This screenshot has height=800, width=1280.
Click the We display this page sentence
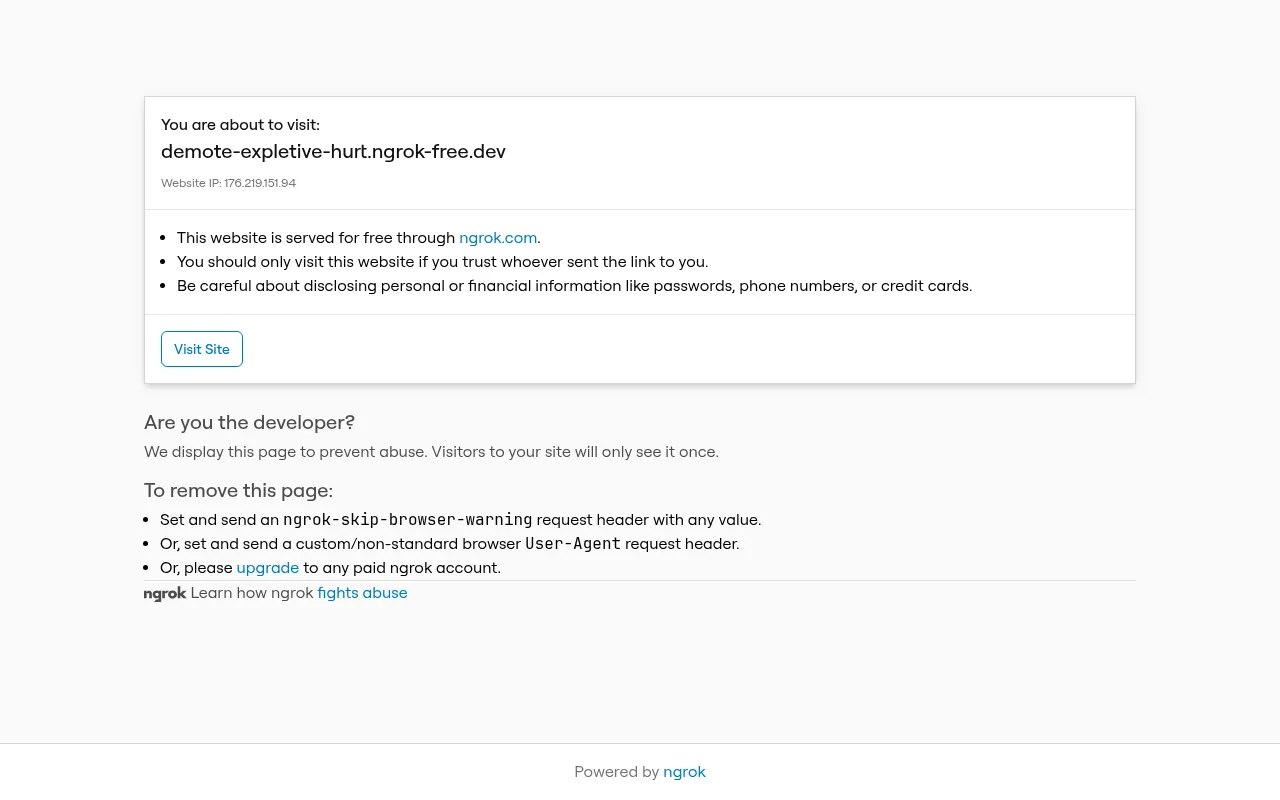click(431, 452)
